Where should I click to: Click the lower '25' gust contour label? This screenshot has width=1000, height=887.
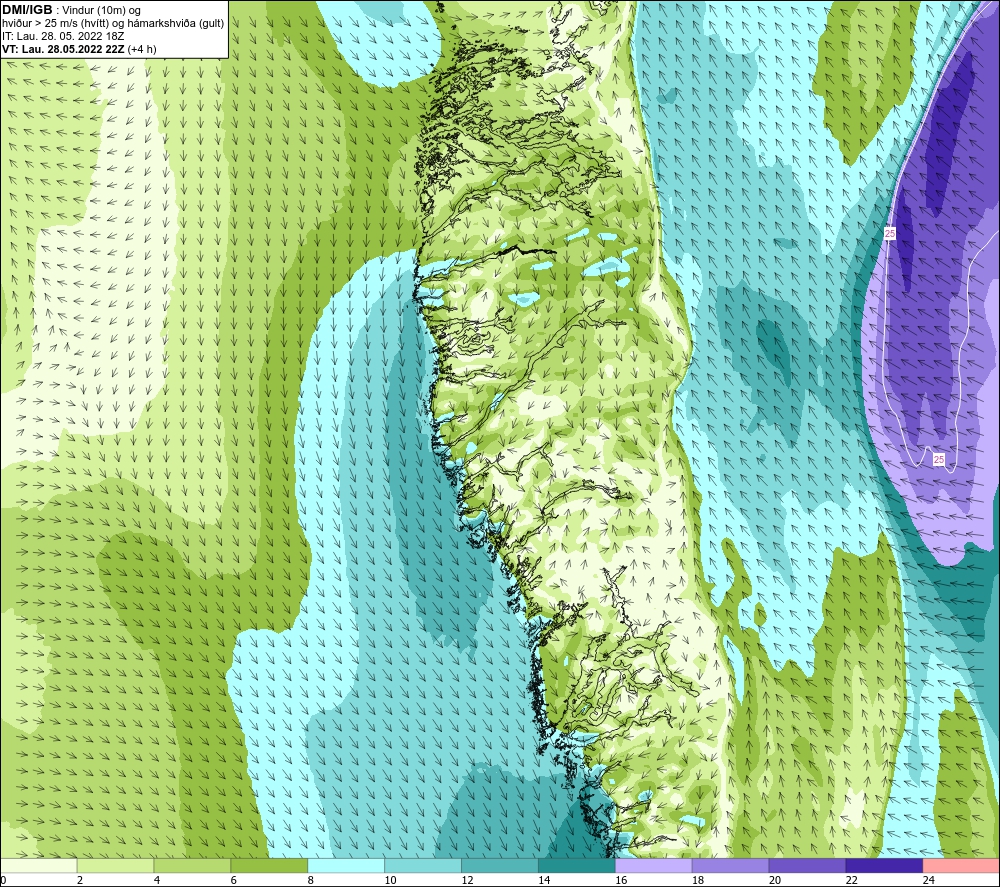[x=938, y=459]
